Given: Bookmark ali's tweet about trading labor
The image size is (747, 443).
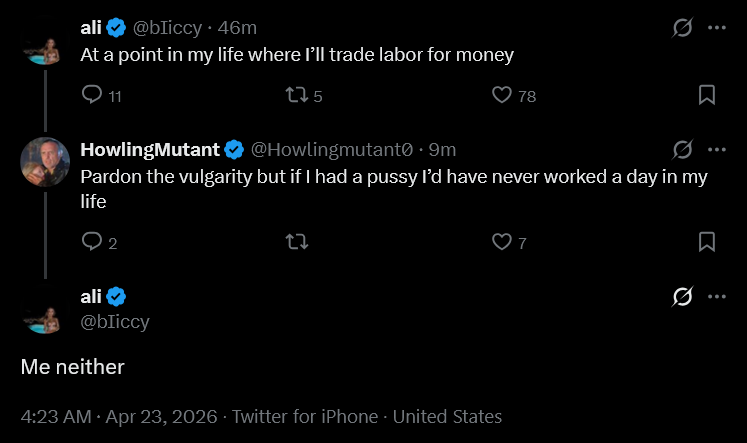Looking at the screenshot, I should (706, 95).
